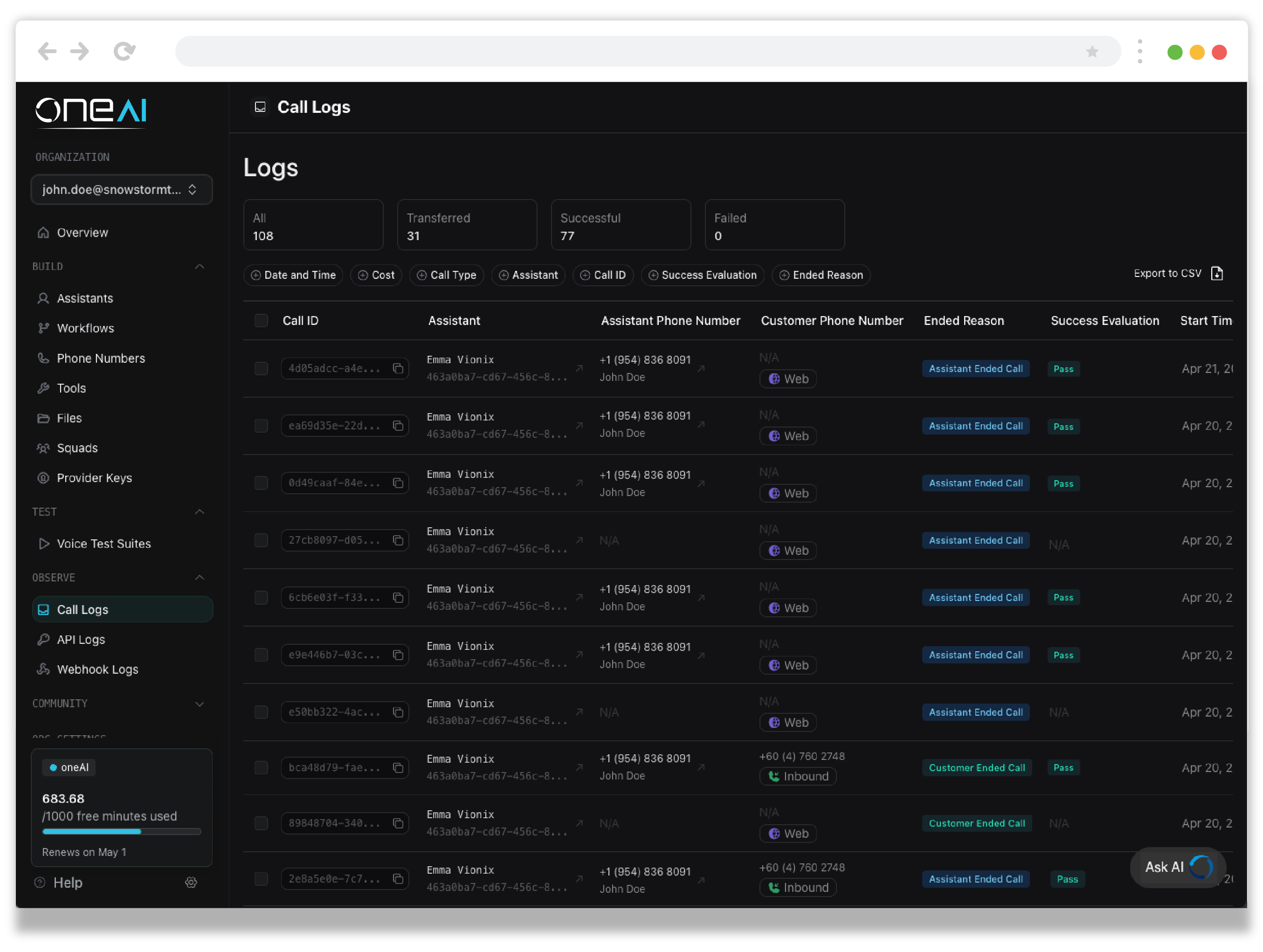This screenshot has width=1263, height=952.
Task: Click the Call Logs header icon
Action: tap(260, 107)
